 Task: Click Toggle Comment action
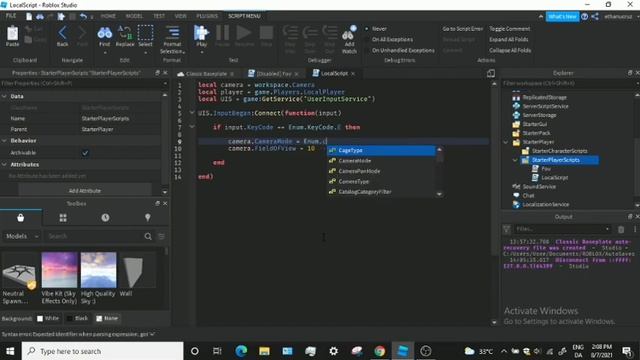pyautogui.click(x=509, y=29)
